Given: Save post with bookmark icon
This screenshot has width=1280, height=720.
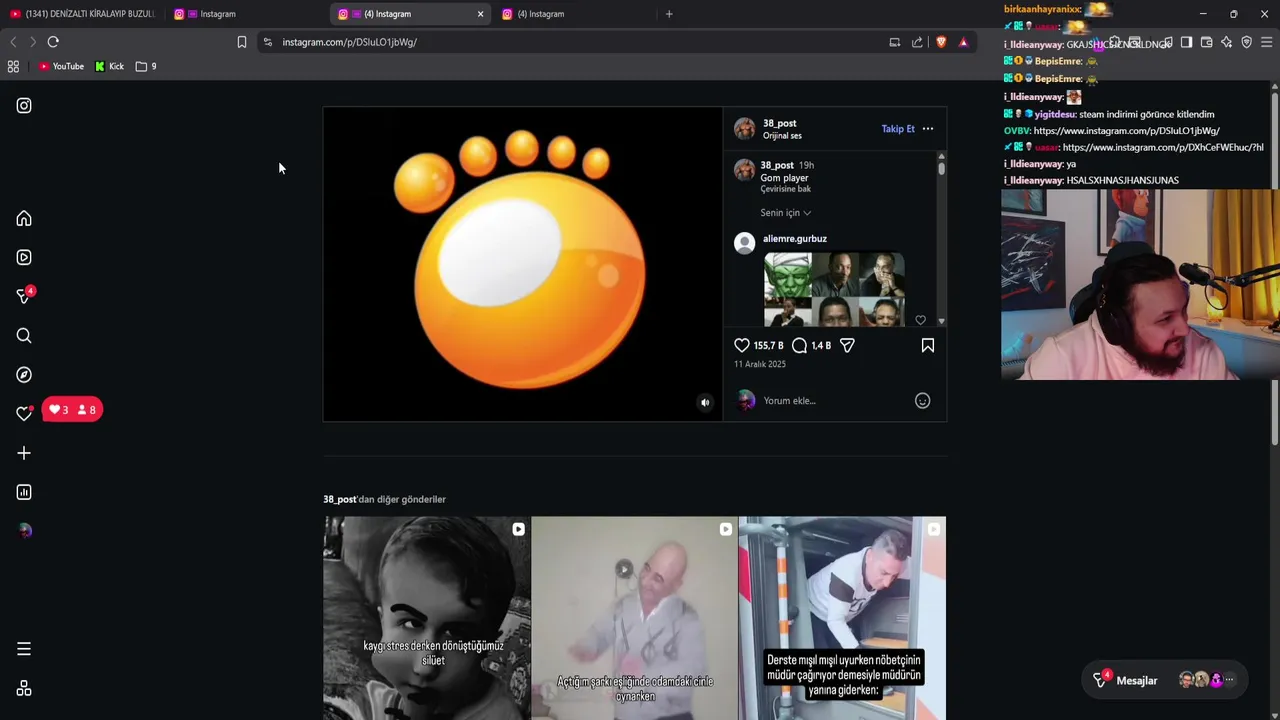Looking at the screenshot, I should (x=928, y=345).
